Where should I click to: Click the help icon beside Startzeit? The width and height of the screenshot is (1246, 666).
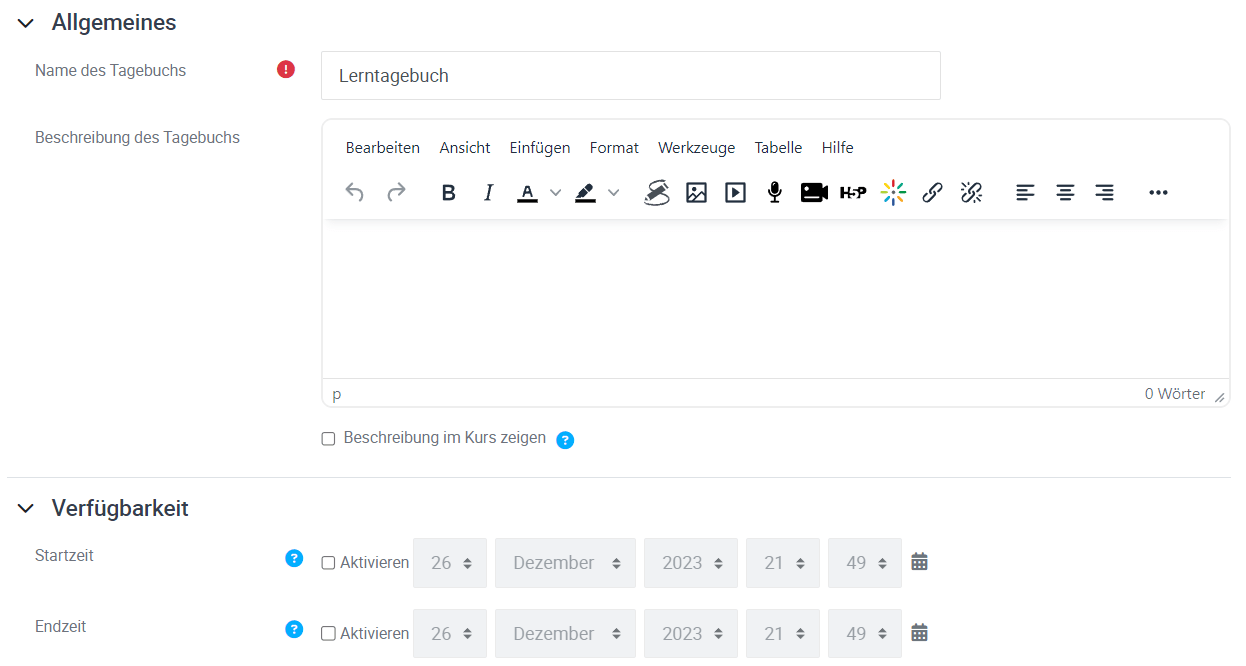tap(293, 558)
